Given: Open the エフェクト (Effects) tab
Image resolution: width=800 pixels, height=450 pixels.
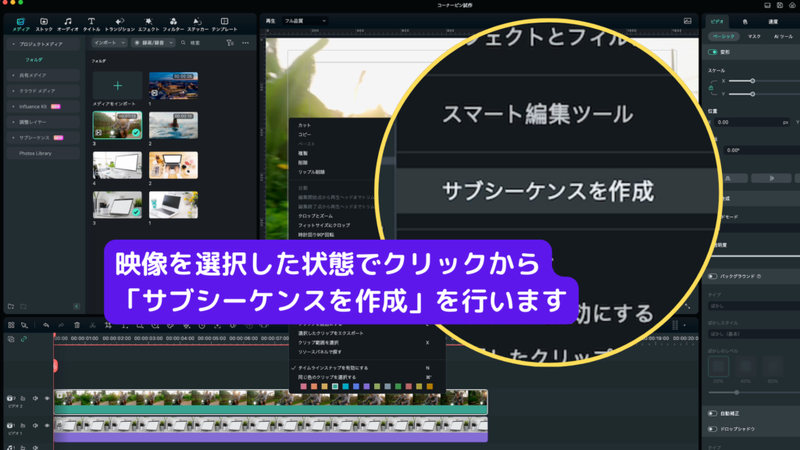Looking at the screenshot, I should (x=148, y=24).
